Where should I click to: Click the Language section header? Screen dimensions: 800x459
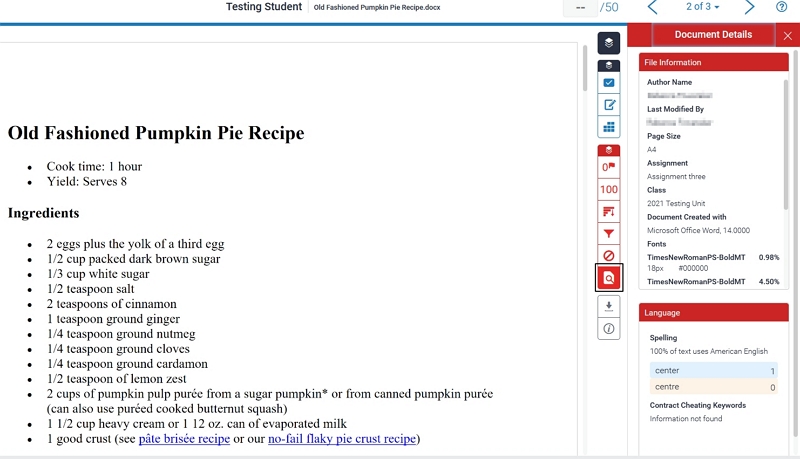[714, 313]
